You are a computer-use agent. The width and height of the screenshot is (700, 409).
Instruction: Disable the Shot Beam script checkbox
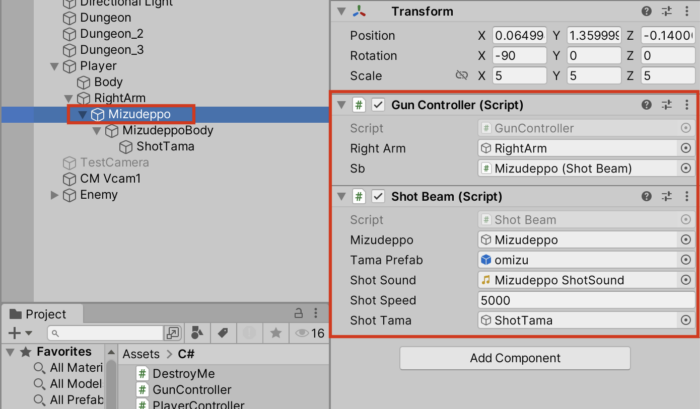378,197
